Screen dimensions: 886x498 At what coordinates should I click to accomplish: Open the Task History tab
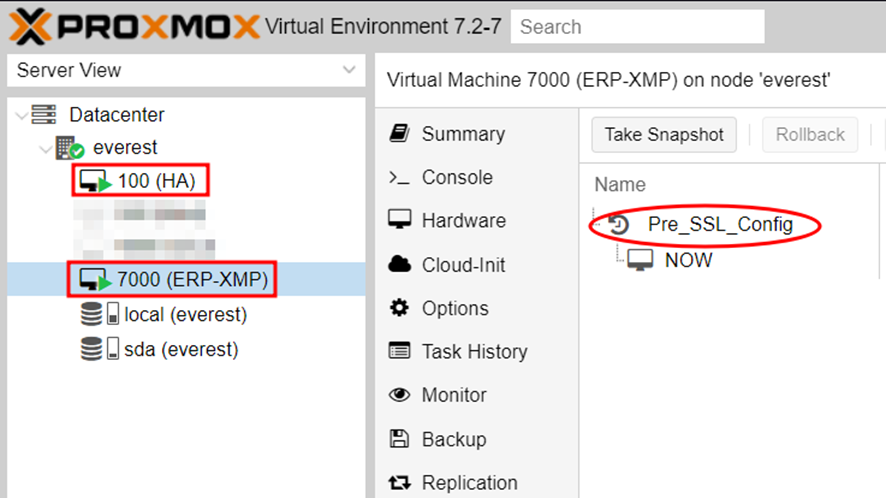click(x=476, y=352)
